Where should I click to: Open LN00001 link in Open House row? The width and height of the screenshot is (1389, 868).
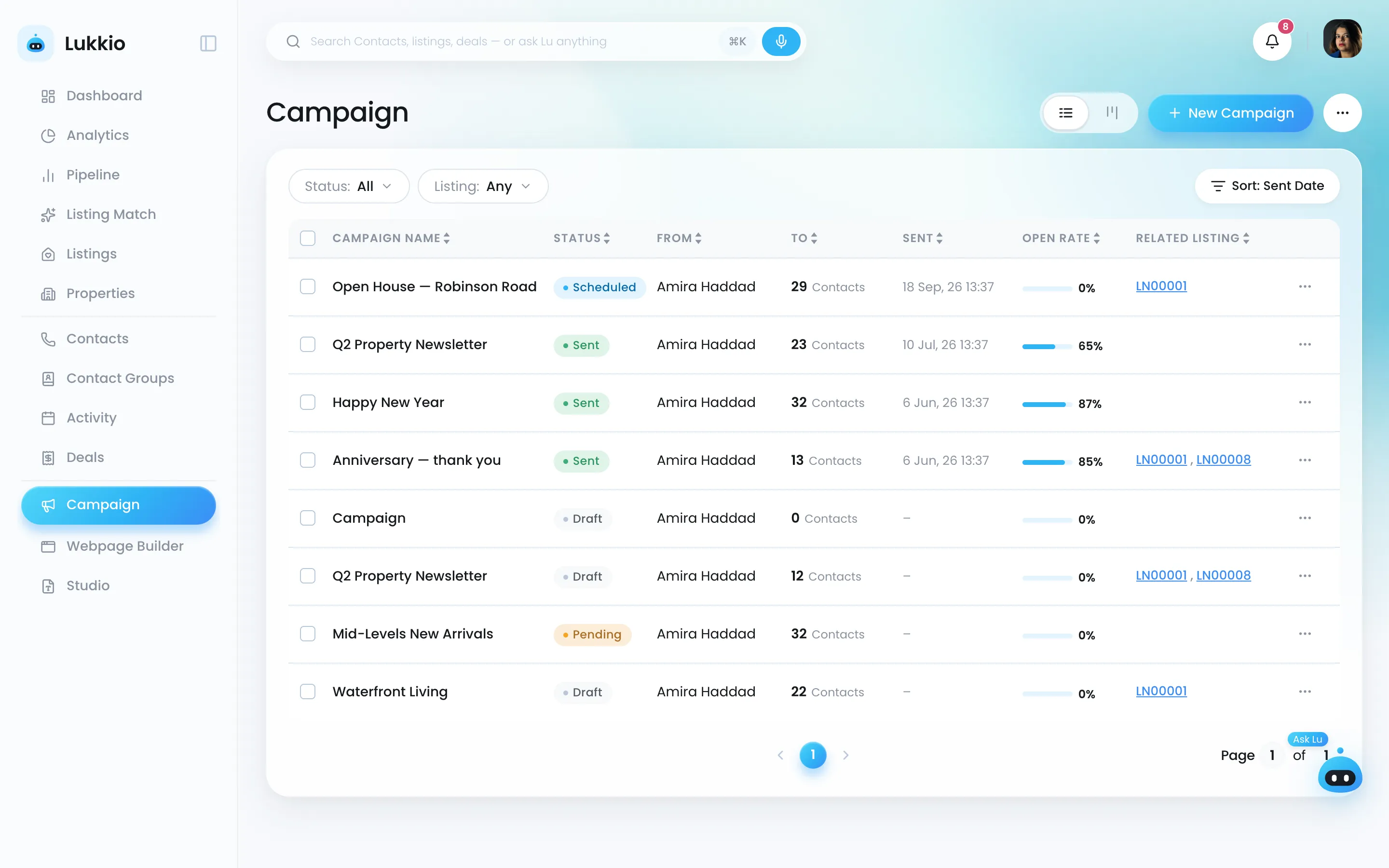1161,286
